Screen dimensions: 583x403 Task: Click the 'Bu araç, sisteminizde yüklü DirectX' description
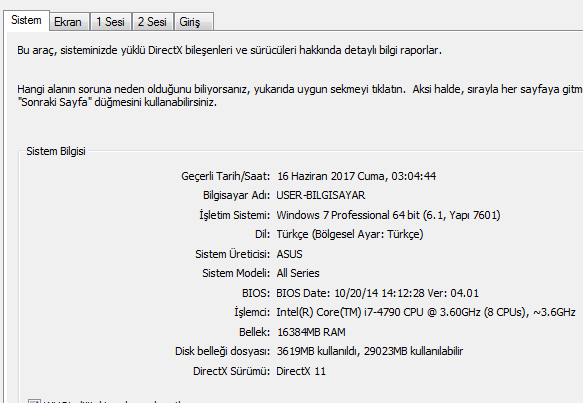pos(229,50)
